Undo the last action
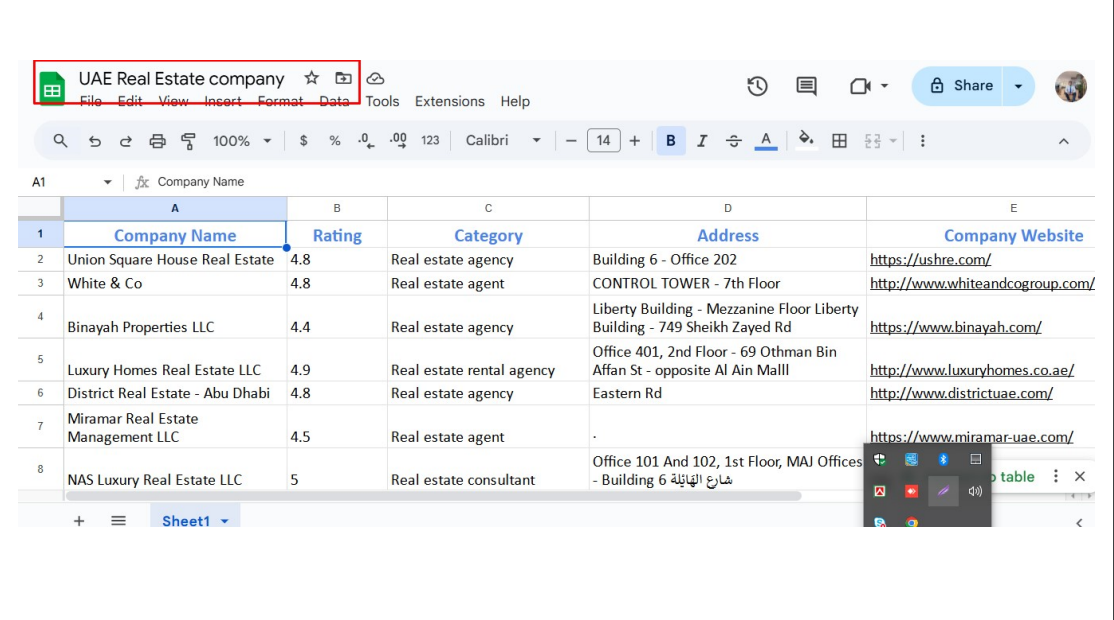Viewport: 1114px width, 620px height. (x=94, y=141)
